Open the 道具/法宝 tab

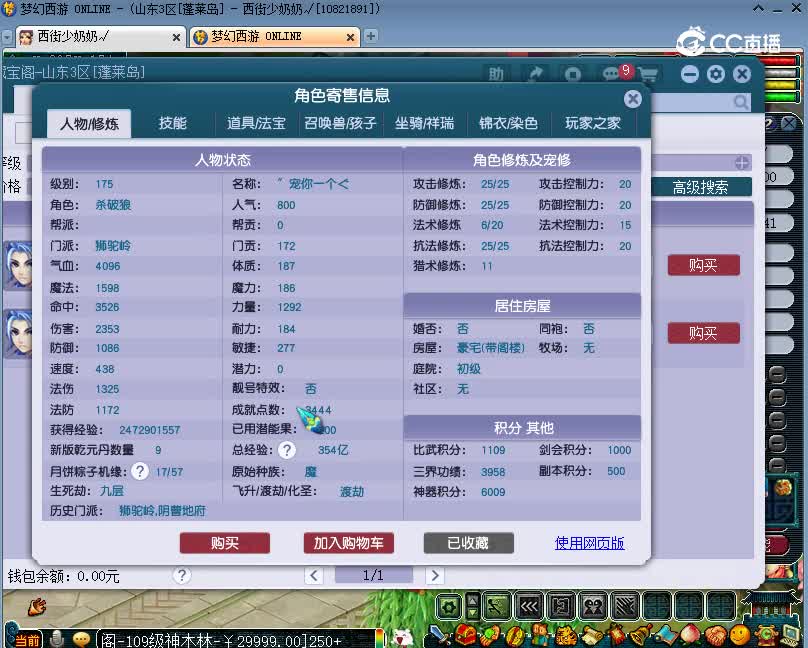pos(256,123)
